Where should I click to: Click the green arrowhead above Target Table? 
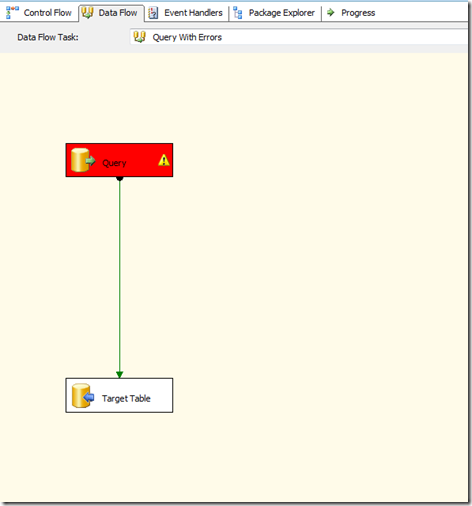tap(120, 375)
